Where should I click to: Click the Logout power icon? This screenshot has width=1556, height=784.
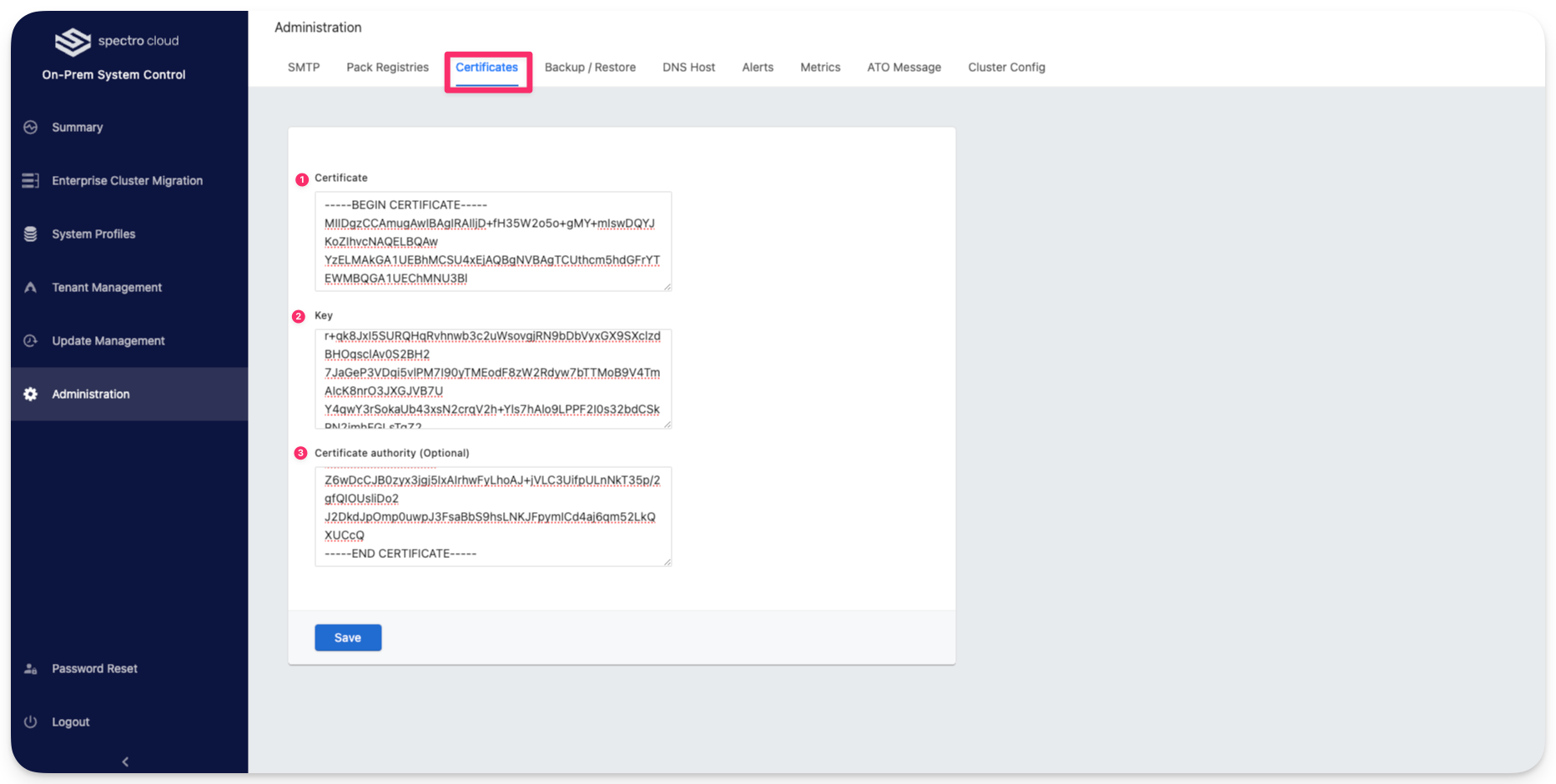click(31, 722)
